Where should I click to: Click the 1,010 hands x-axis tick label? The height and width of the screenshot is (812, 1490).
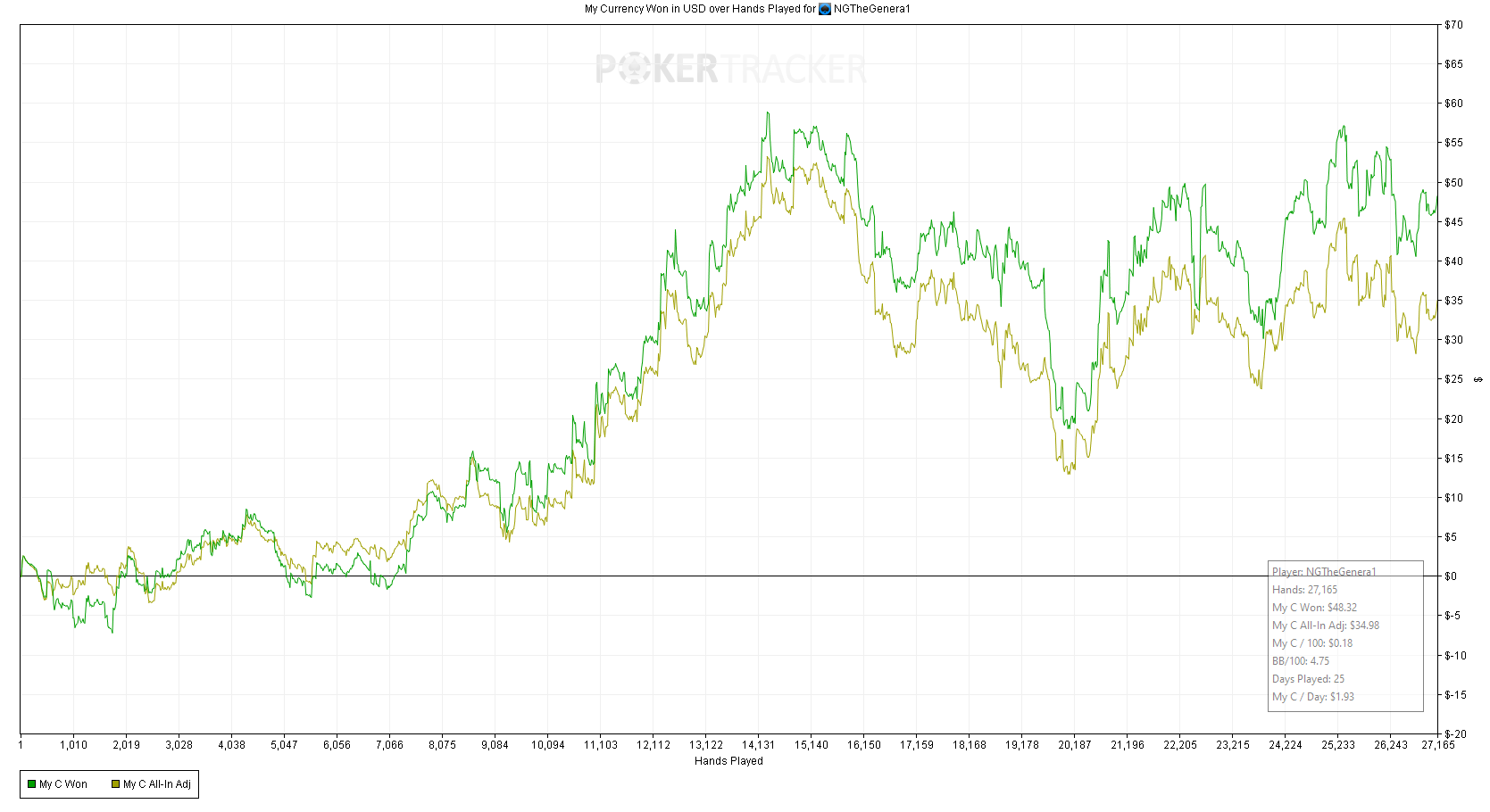pyautogui.click(x=74, y=745)
